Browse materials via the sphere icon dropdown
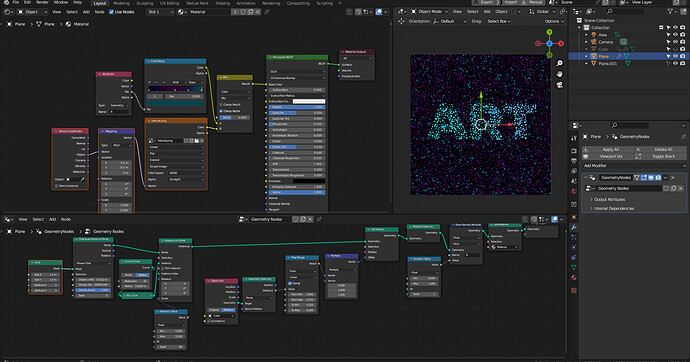The image size is (690, 362). [x=182, y=12]
